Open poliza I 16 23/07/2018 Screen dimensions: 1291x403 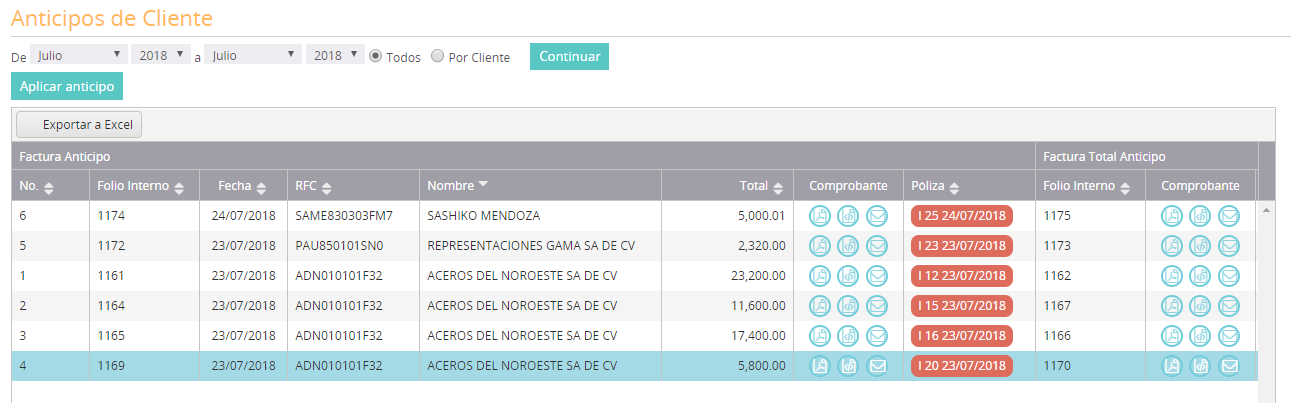[x=962, y=336]
